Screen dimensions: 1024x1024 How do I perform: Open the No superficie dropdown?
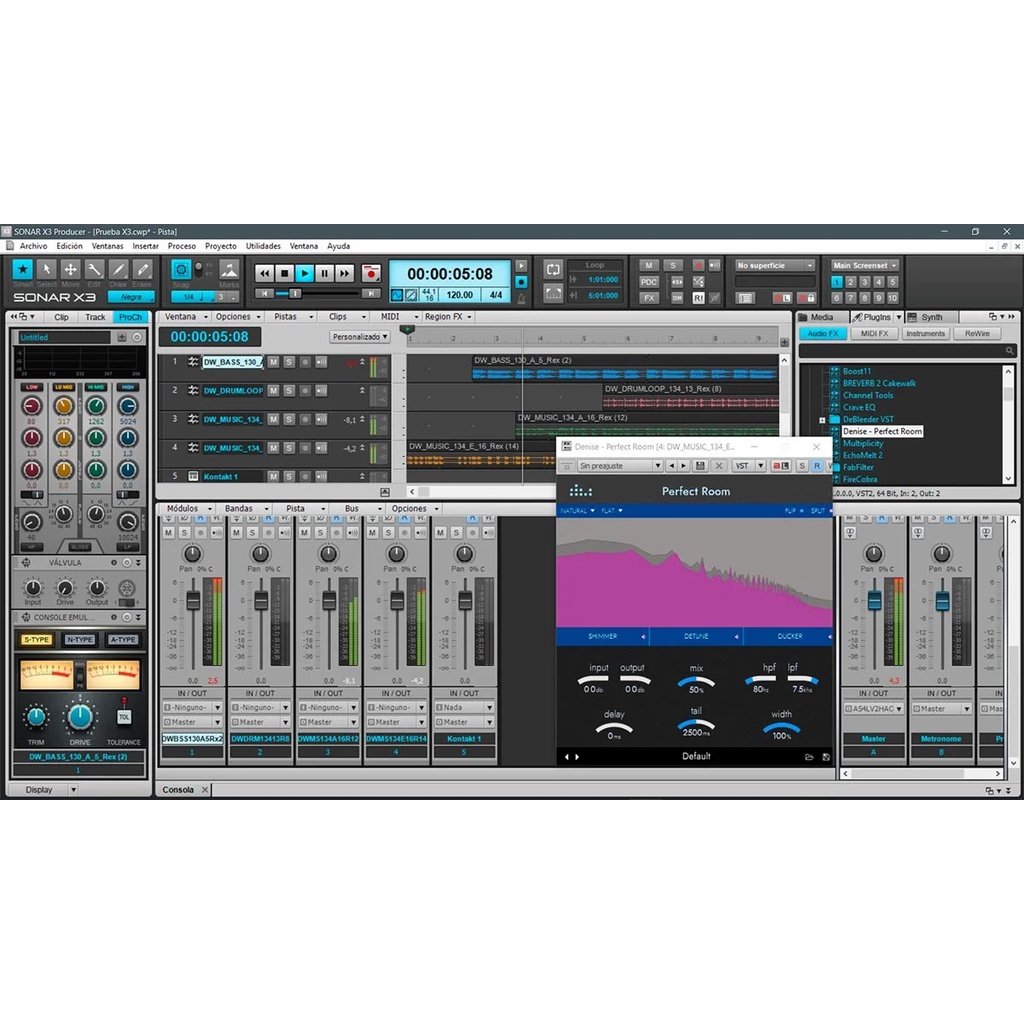pos(775,265)
